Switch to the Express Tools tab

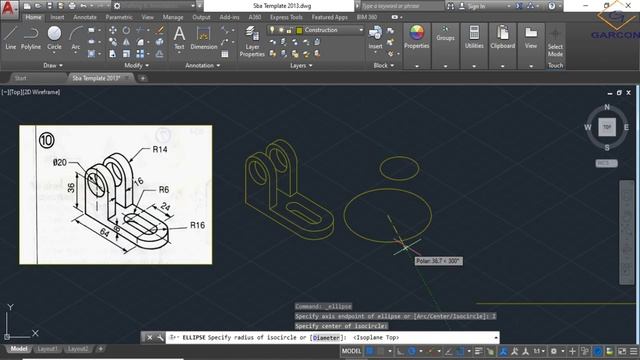[x=286, y=17]
